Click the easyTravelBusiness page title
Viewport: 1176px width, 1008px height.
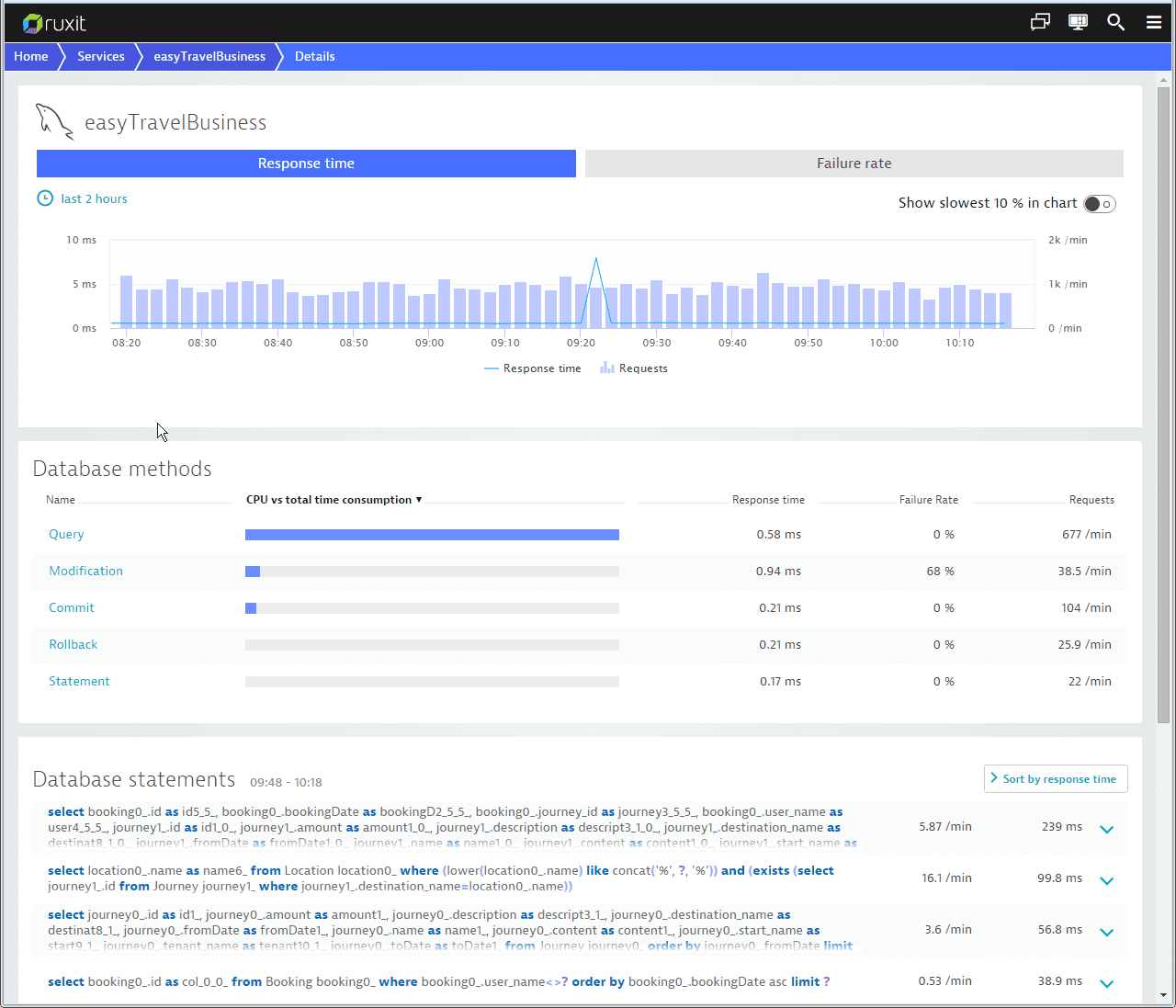tap(175, 122)
